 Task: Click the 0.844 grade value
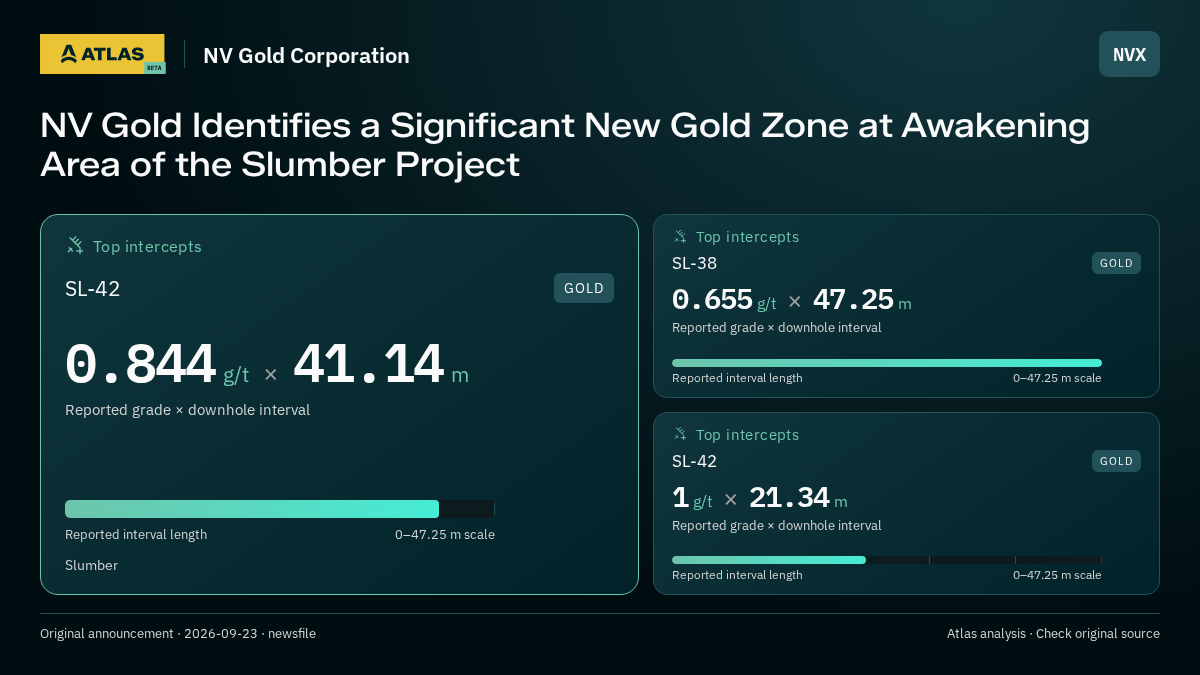(x=140, y=365)
